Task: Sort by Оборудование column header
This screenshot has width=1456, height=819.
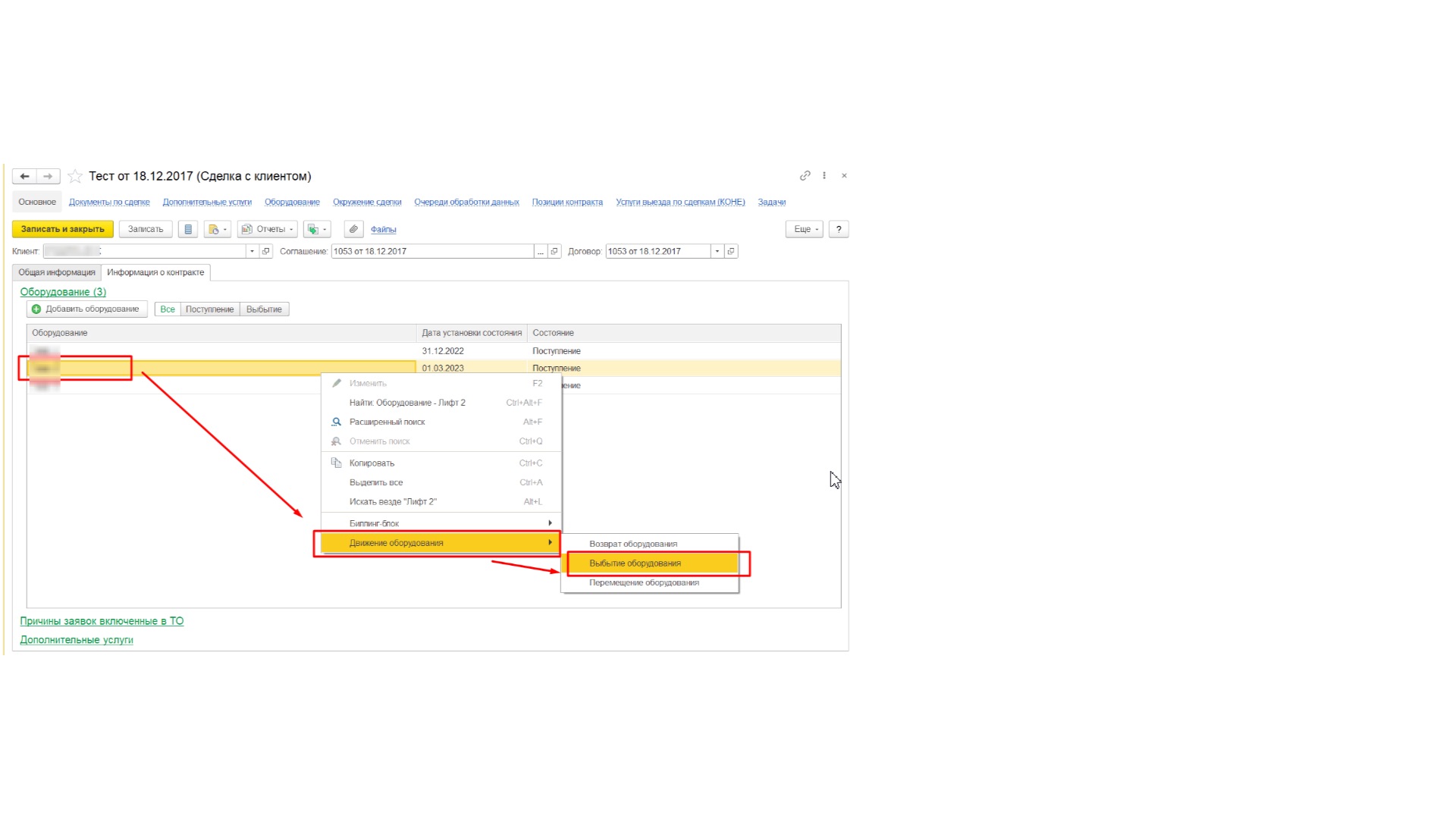Action: click(x=221, y=333)
